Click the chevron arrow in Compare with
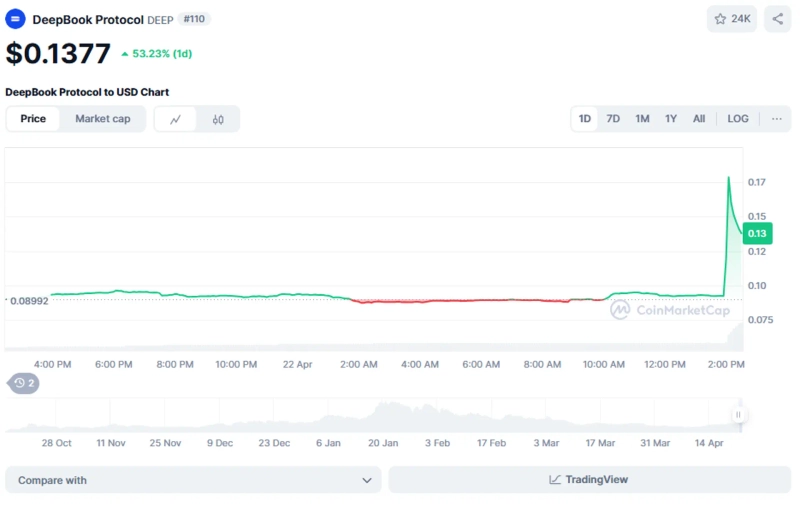Viewport: 800px width, 513px height. click(x=366, y=480)
